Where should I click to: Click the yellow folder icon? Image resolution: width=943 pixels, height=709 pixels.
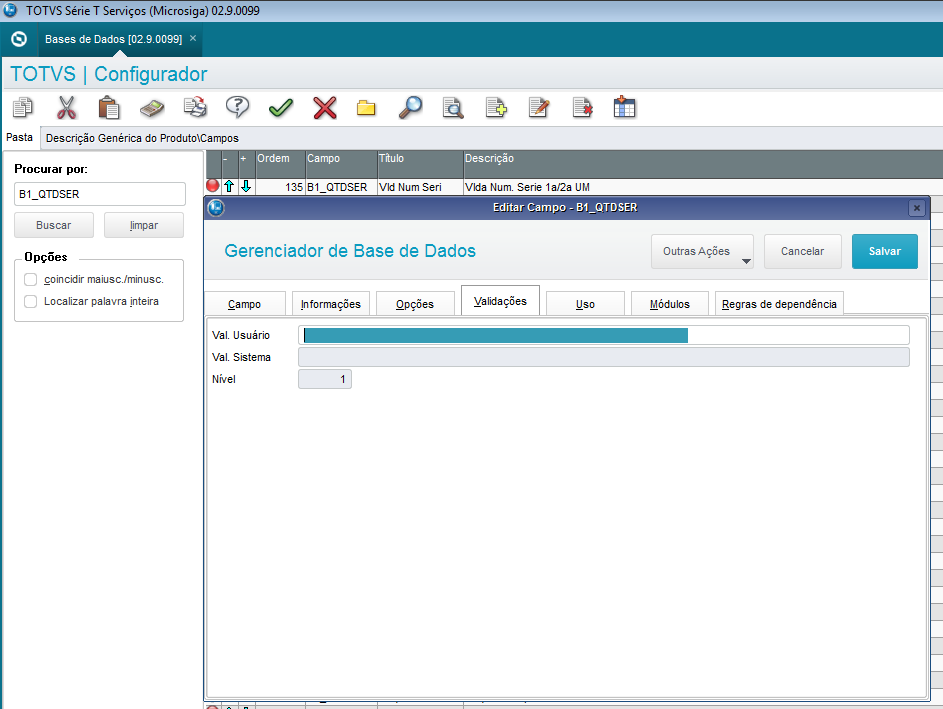[x=366, y=108]
